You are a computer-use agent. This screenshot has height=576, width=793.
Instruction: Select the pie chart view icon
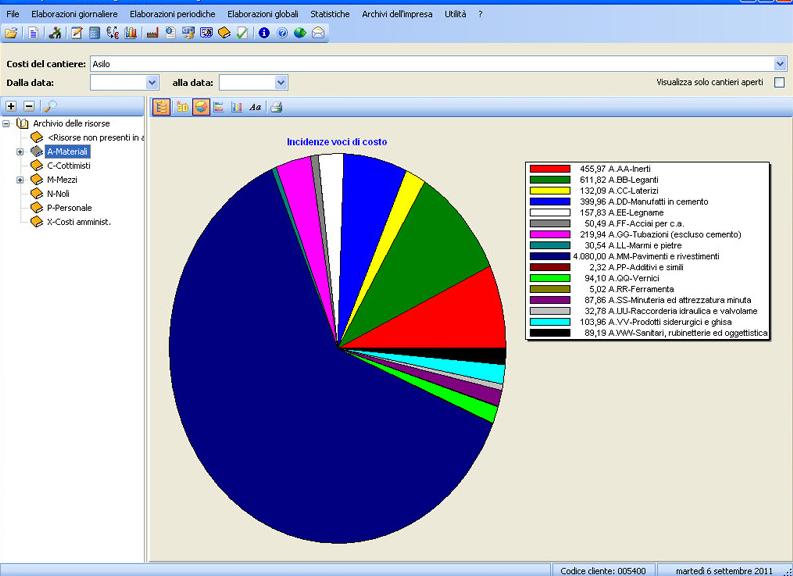201,107
